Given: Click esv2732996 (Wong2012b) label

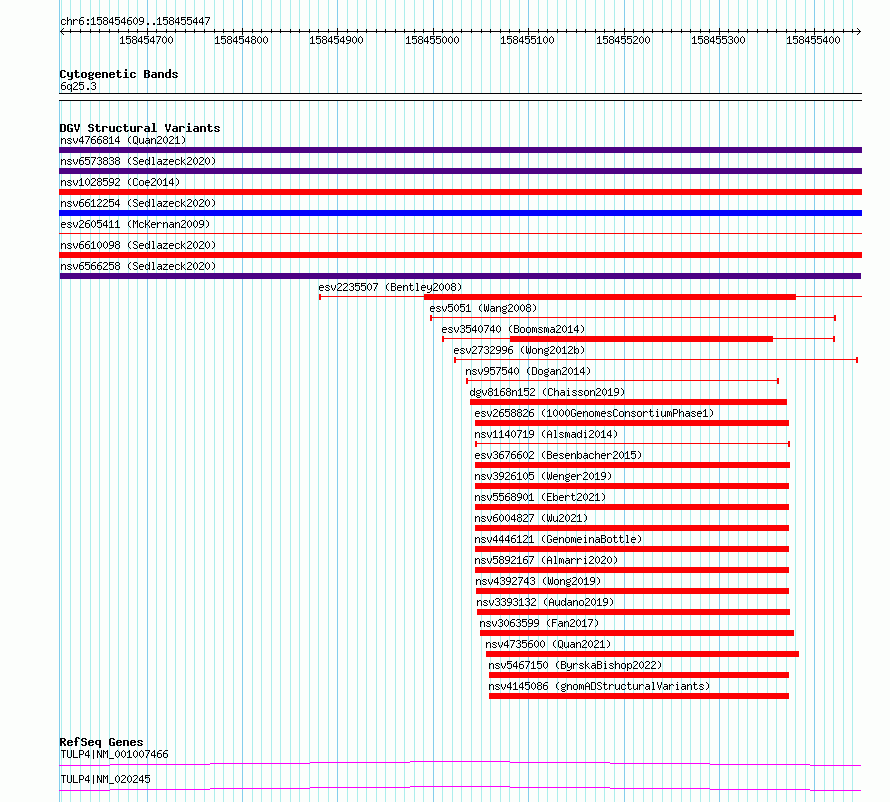Looking at the screenshot, I should click(x=519, y=350).
